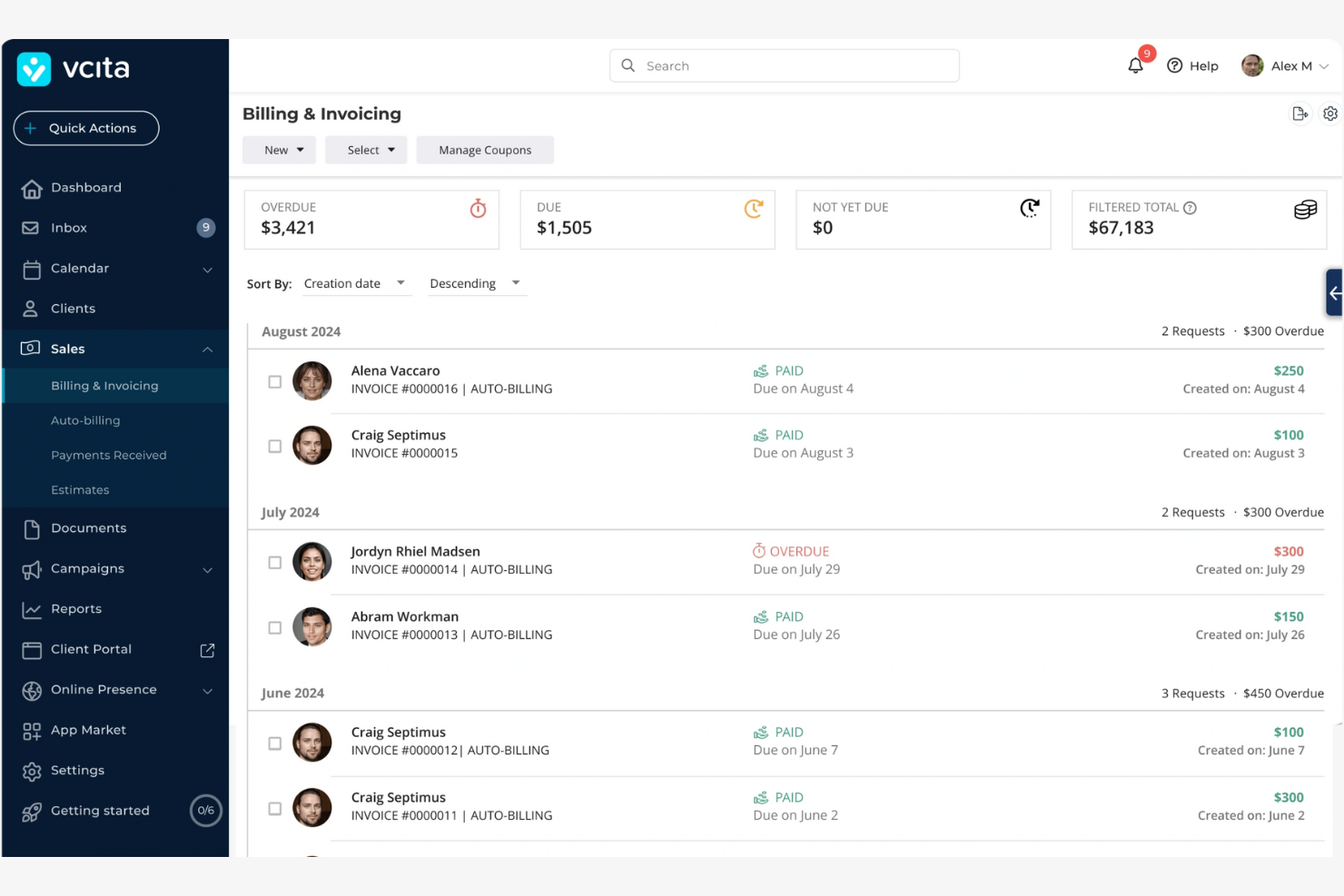
Task: Open Billing & Invoicing from the sidebar
Action: (104, 385)
